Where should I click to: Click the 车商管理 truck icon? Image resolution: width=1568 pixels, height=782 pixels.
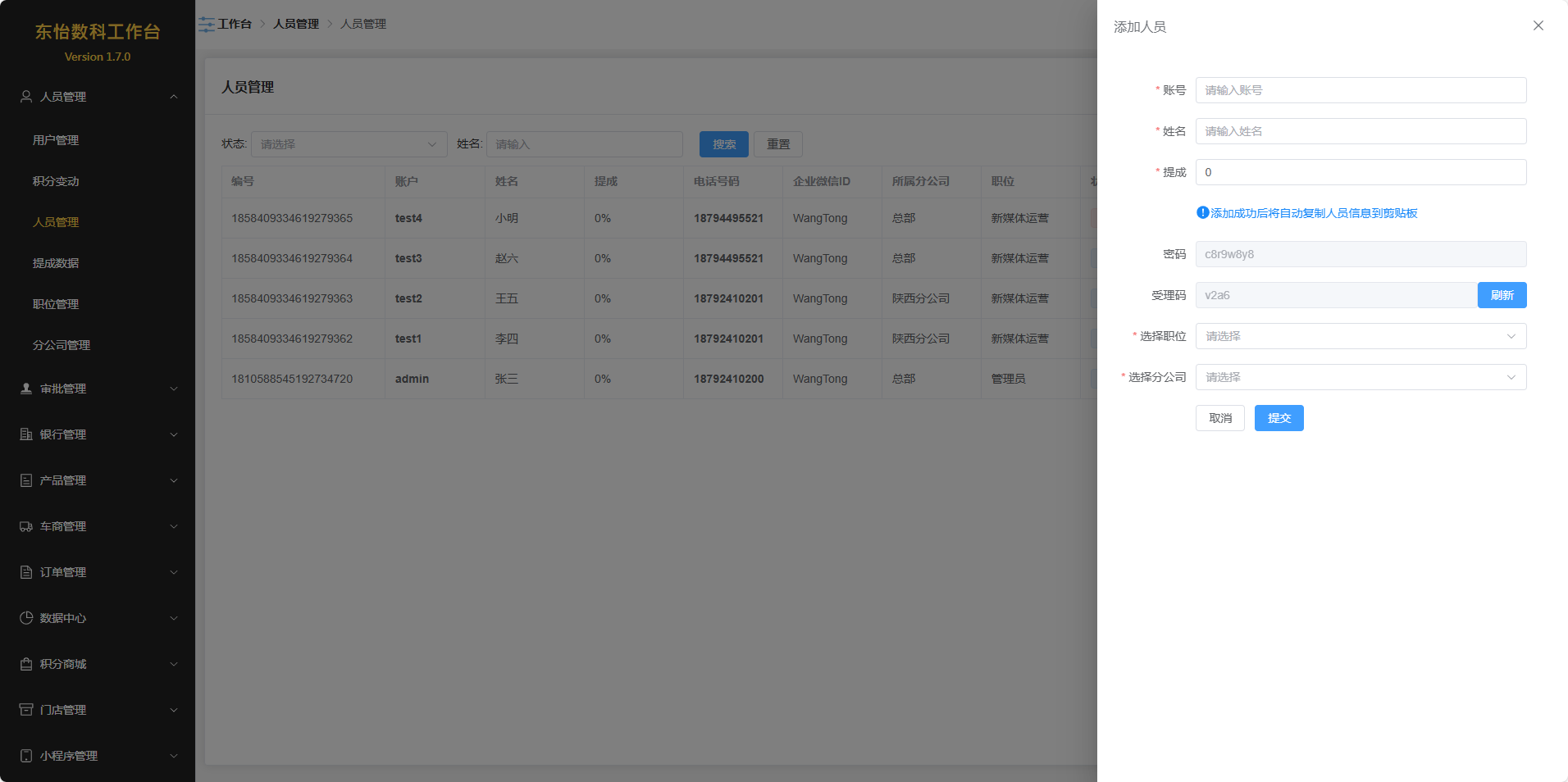[x=26, y=526]
